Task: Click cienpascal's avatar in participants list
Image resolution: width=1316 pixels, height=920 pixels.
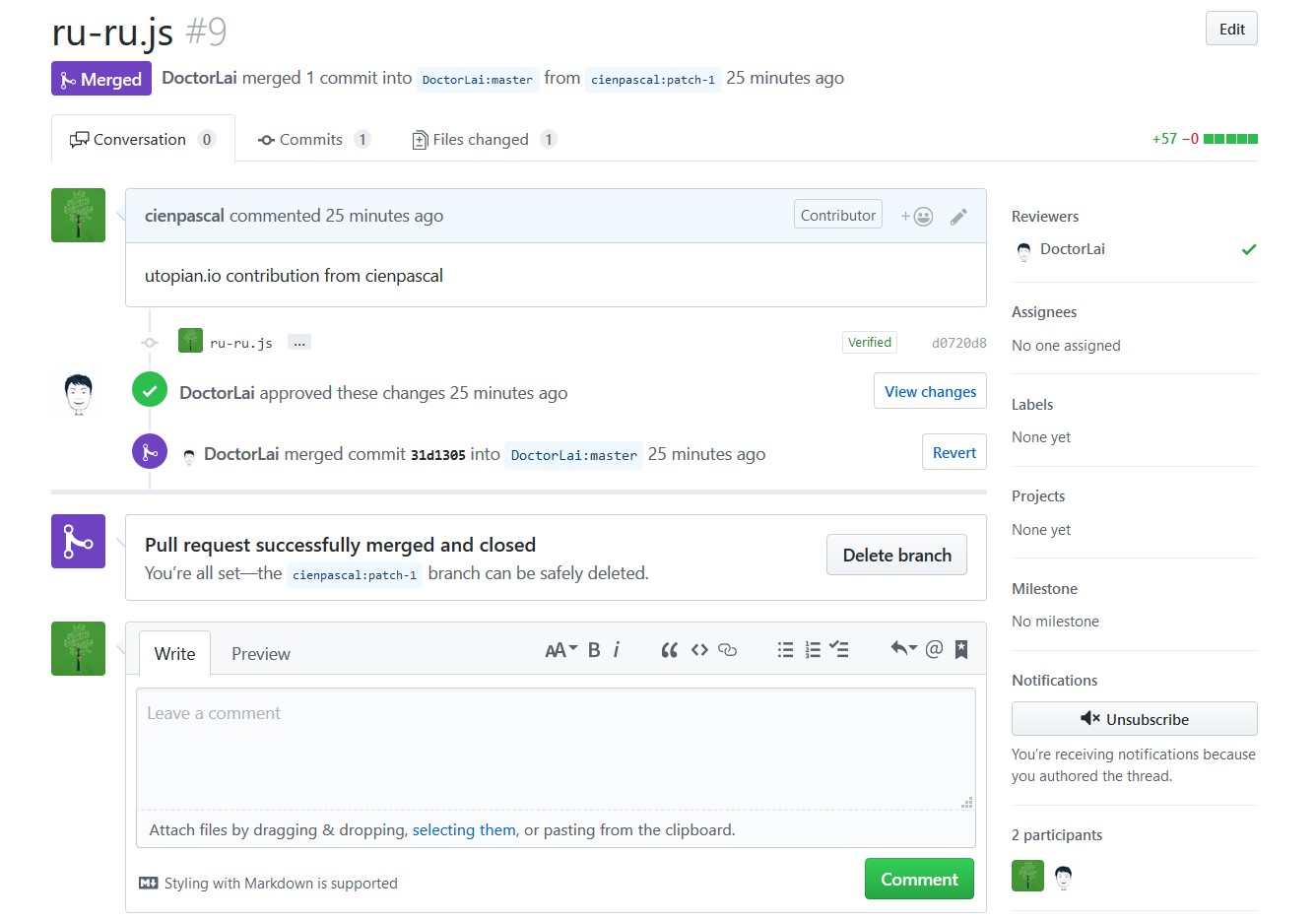Action: point(1027,876)
